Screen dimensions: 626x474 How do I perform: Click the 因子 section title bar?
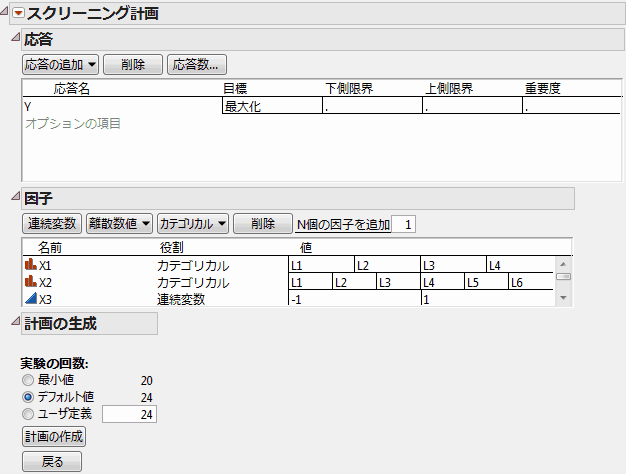coord(298,198)
